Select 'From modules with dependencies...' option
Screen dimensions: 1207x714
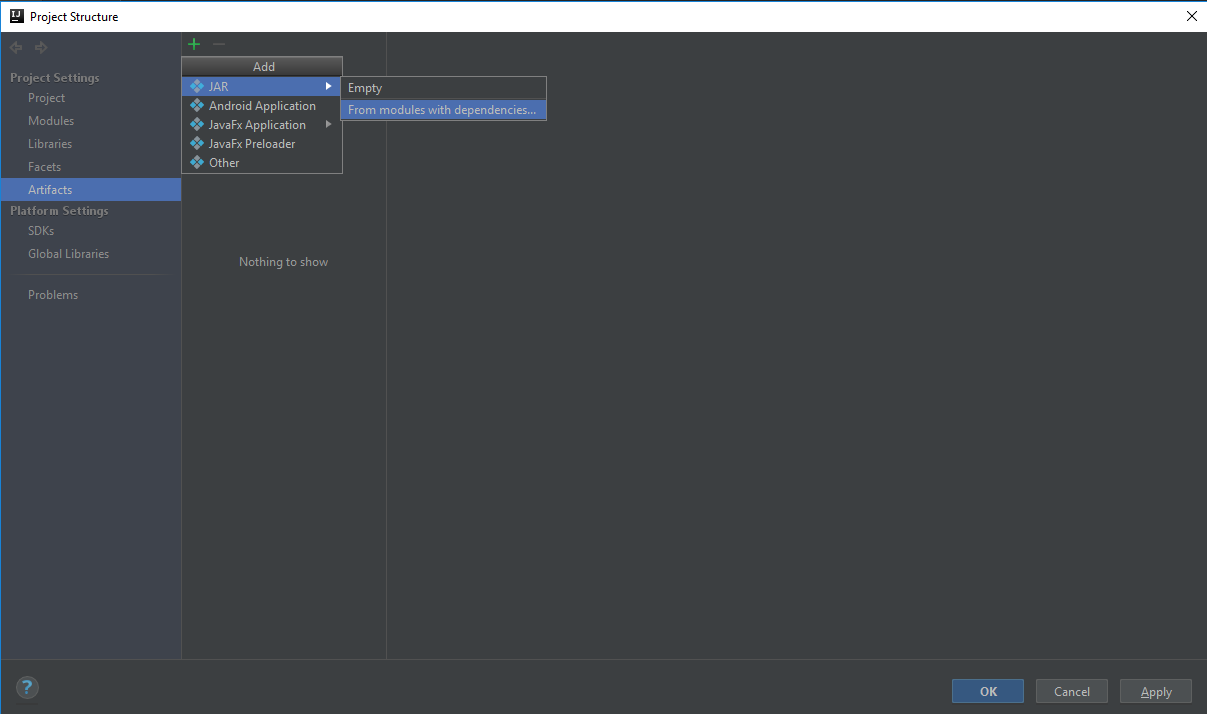coord(442,110)
